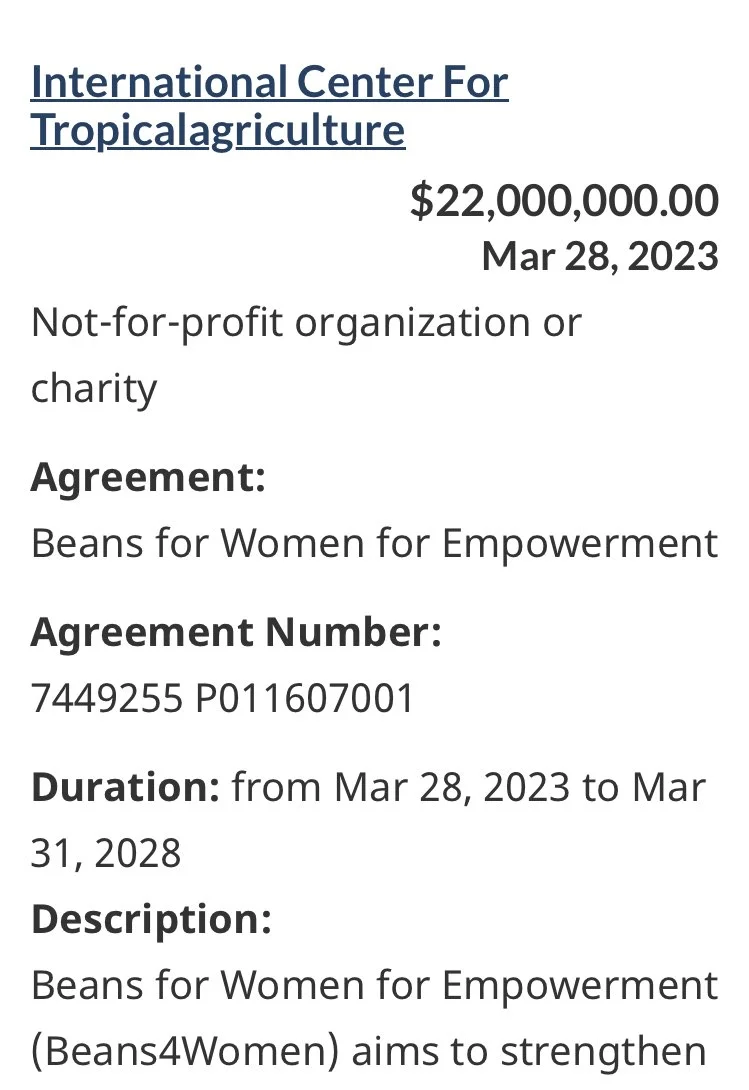The height and width of the screenshot is (1090, 749).
Task: Click the Agreement Number: label
Action: coord(236,633)
